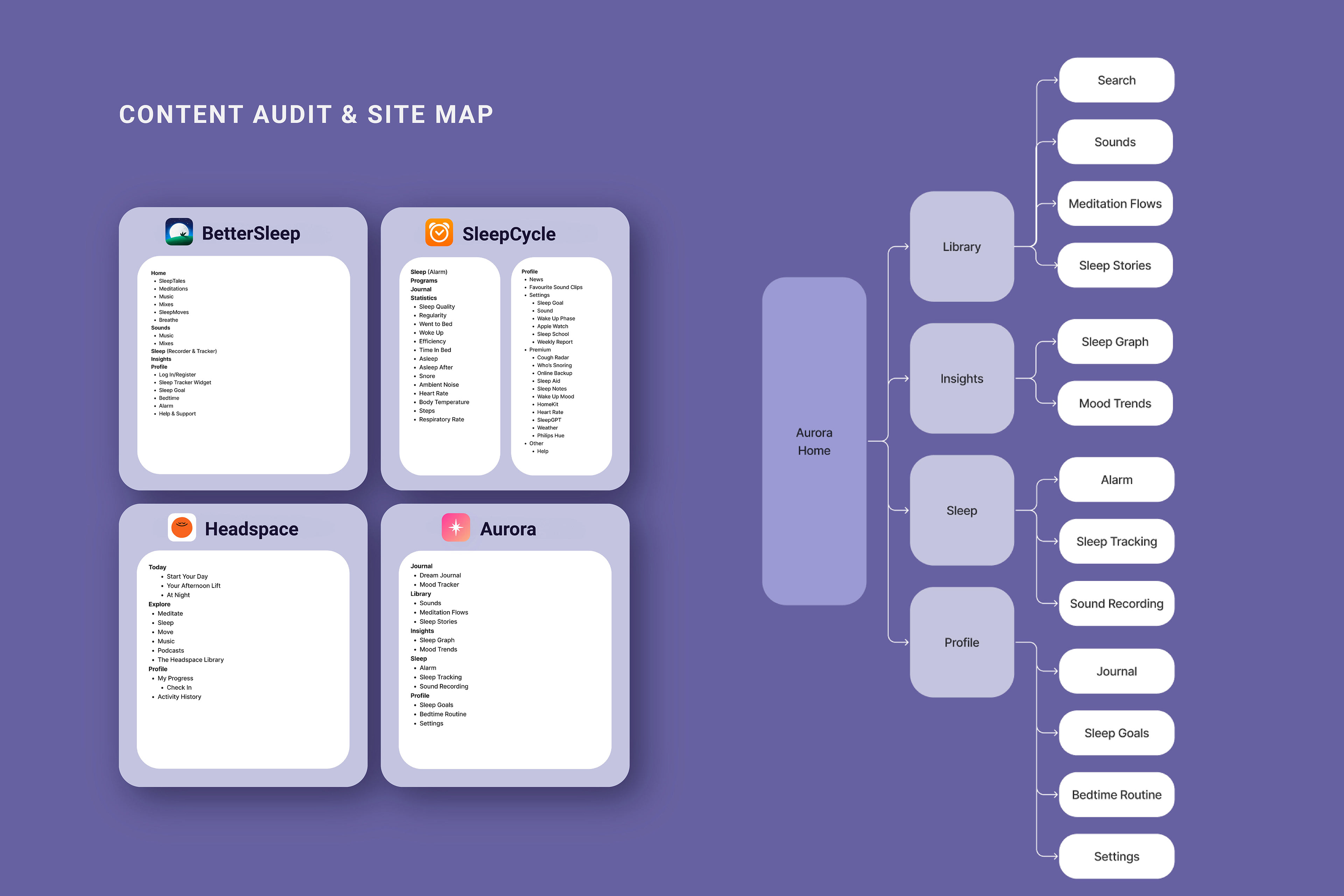Select the Aurora Home node
Viewport: 1344px width, 896px height.
814,441
